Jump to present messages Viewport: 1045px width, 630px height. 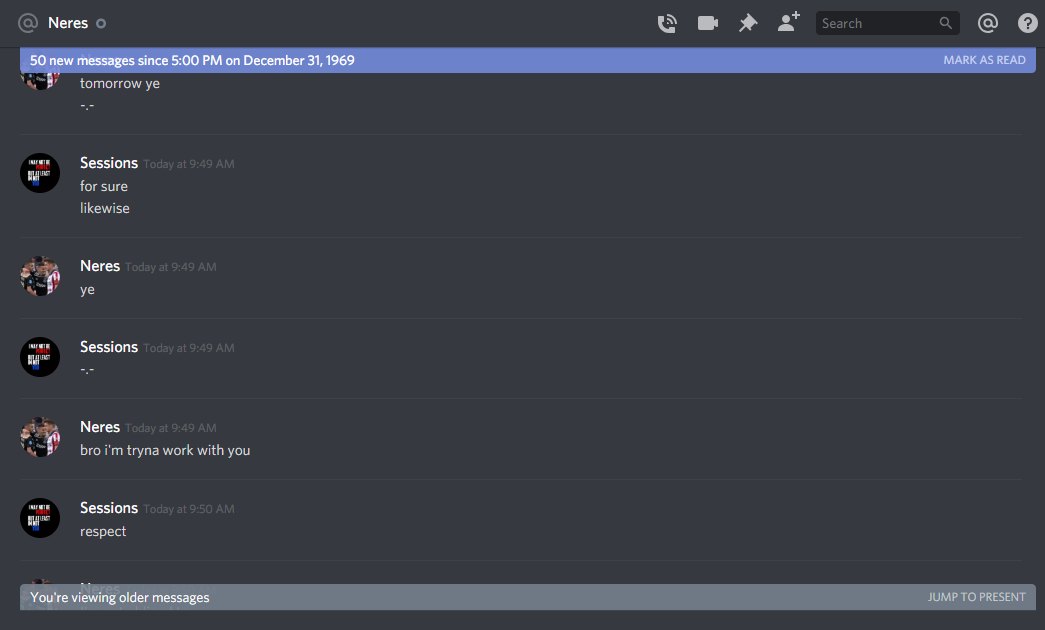coord(976,597)
